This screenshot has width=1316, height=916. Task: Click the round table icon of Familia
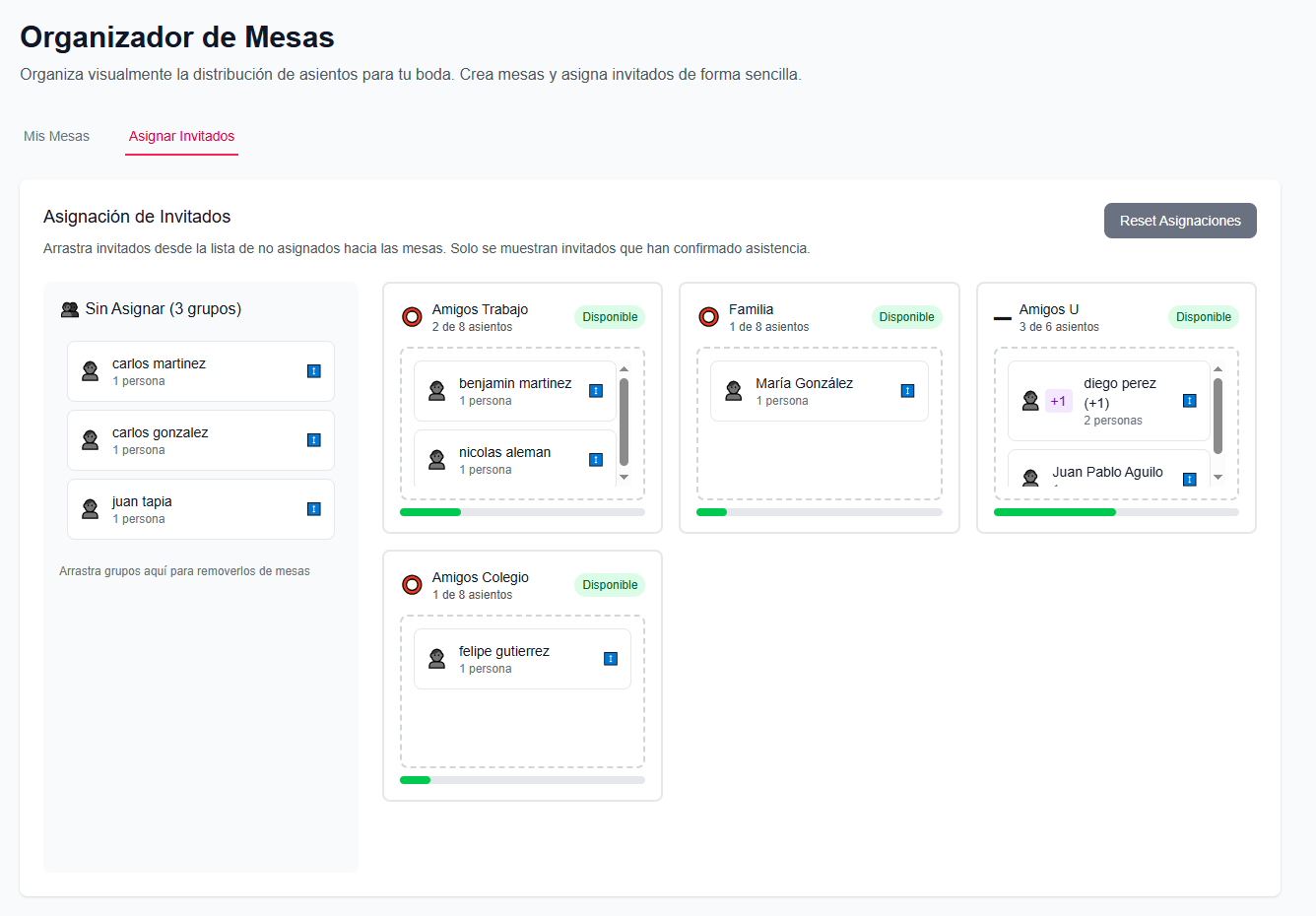click(x=708, y=317)
